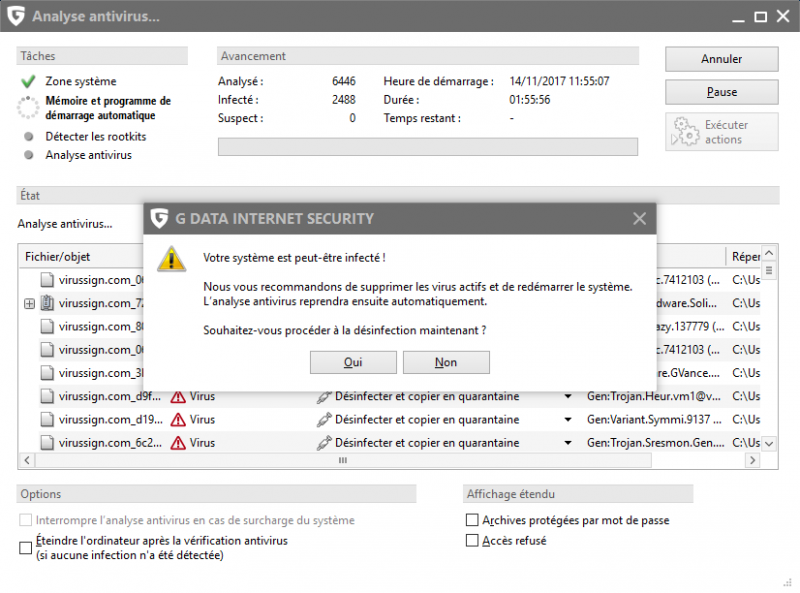
Task: Click the yellow warning triangle icon in dialog
Action: (x=171, y=259)
